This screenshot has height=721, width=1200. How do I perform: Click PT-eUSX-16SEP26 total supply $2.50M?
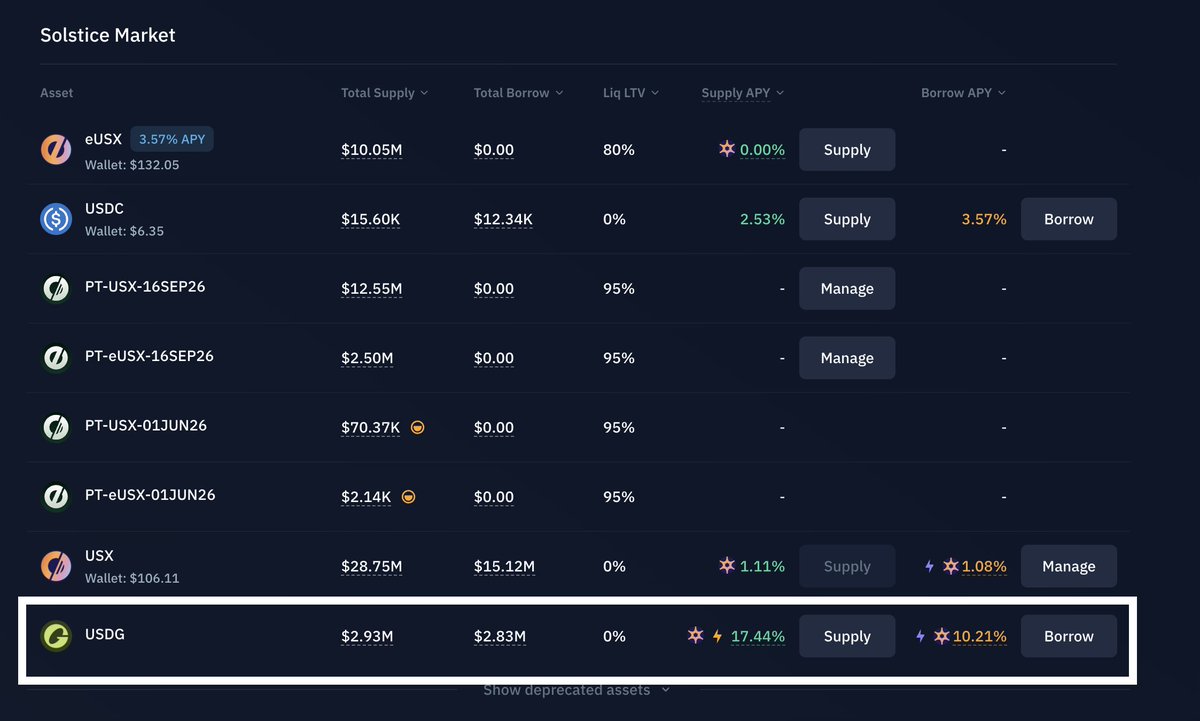coord(367,358)
